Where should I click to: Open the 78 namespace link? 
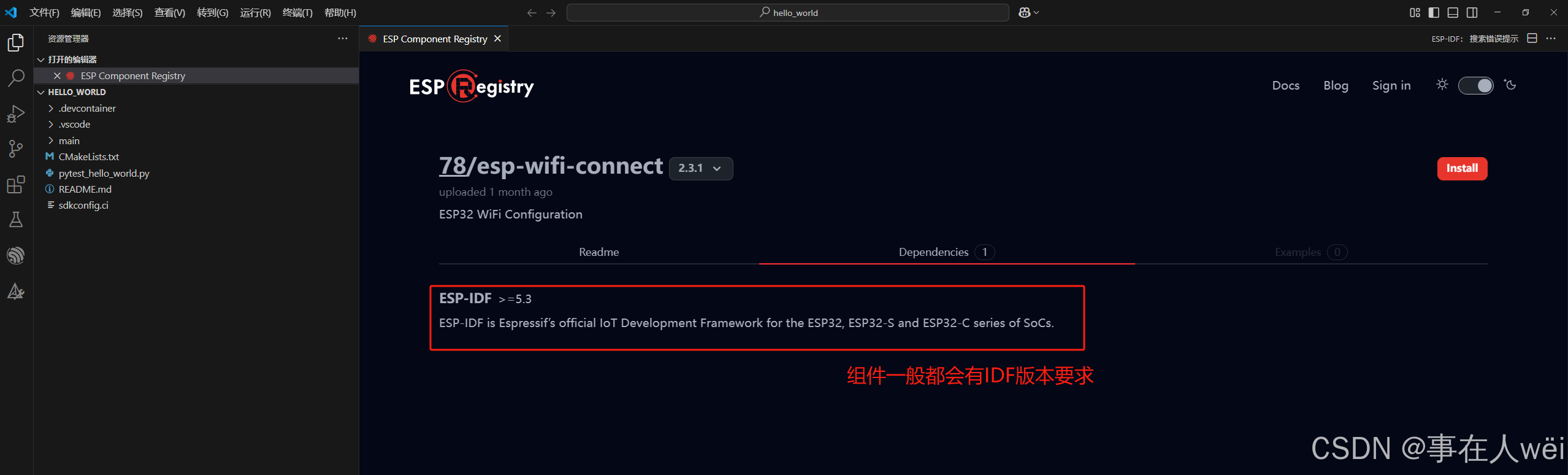[453, 166]
